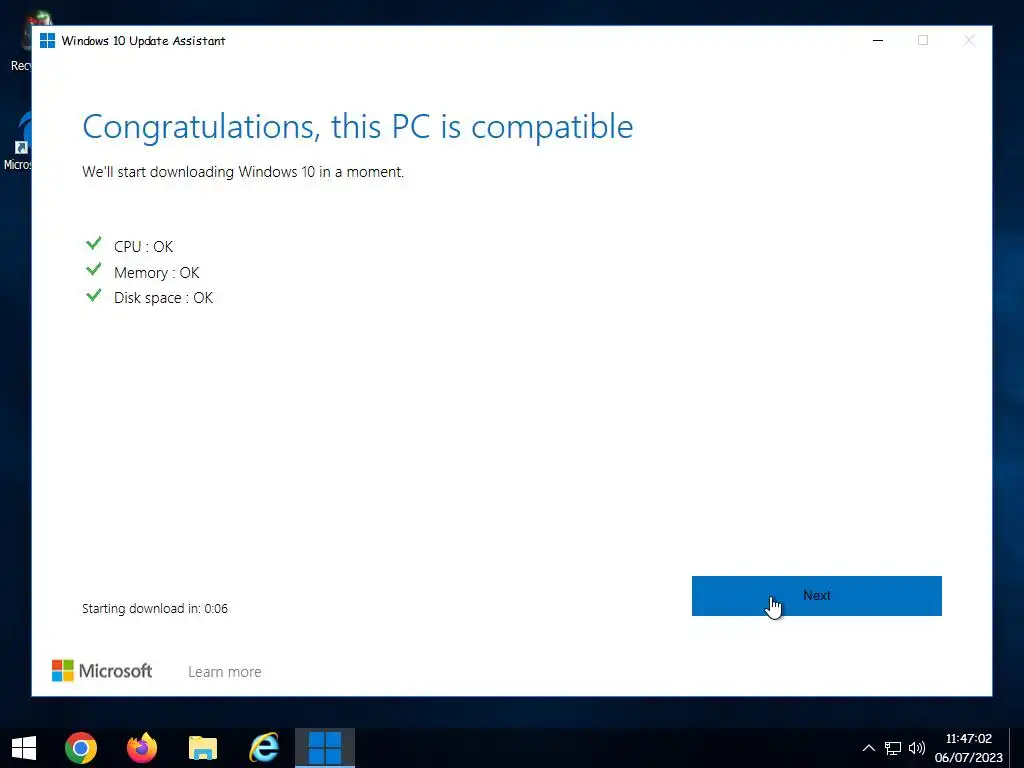Open the volume control tray icon
Image resolution: width=1024 pixels, height=768 pixels.
pos(917,748)
